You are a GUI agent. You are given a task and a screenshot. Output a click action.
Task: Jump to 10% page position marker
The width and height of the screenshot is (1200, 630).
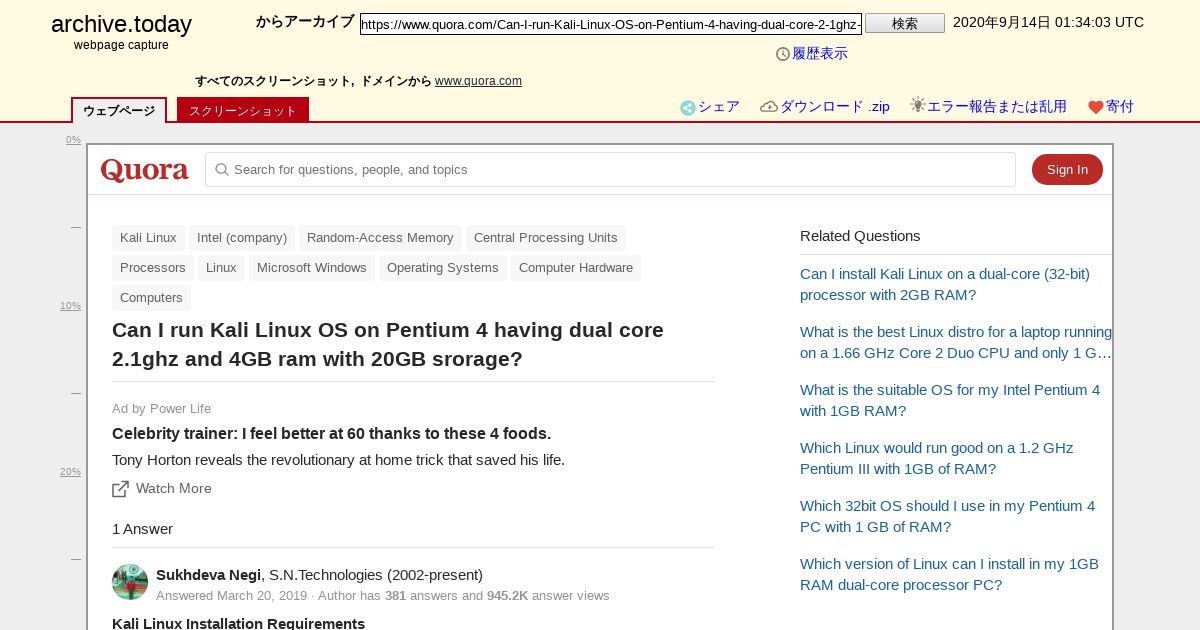[70, 306]
